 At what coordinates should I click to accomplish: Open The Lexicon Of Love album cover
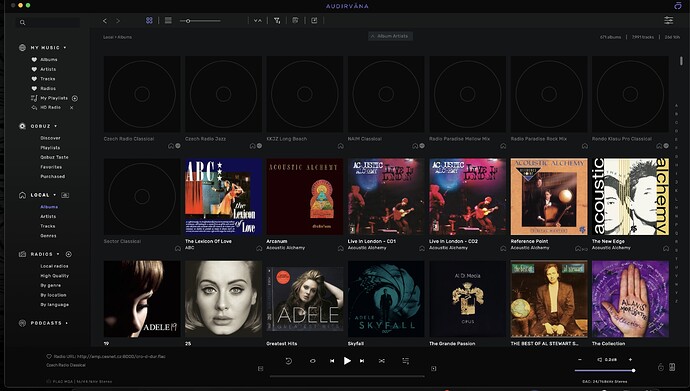coord(223,197)
